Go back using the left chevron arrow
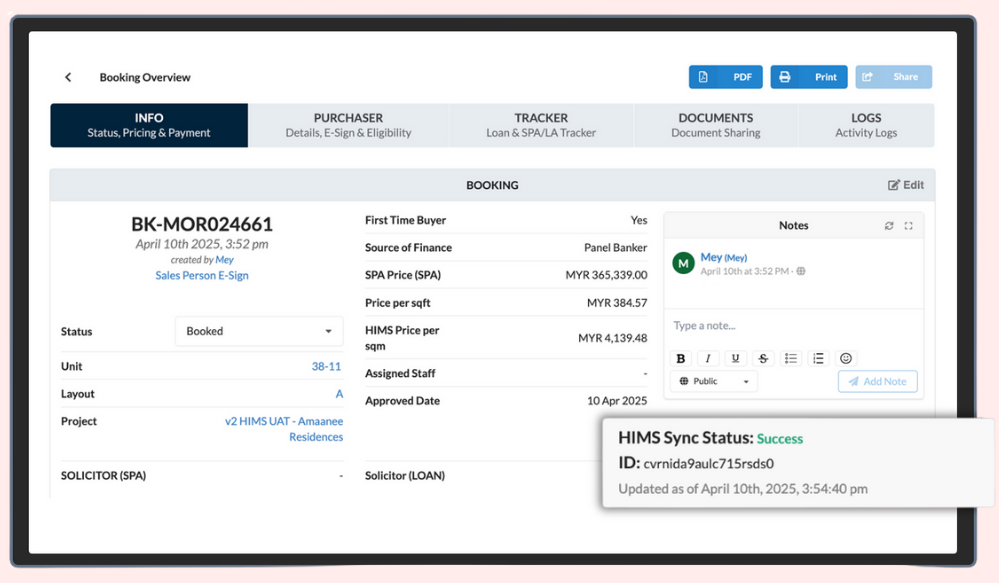Image resolution: width=999 pixels, height=583 pixels. pyautogui.click(x=68, y=77)
